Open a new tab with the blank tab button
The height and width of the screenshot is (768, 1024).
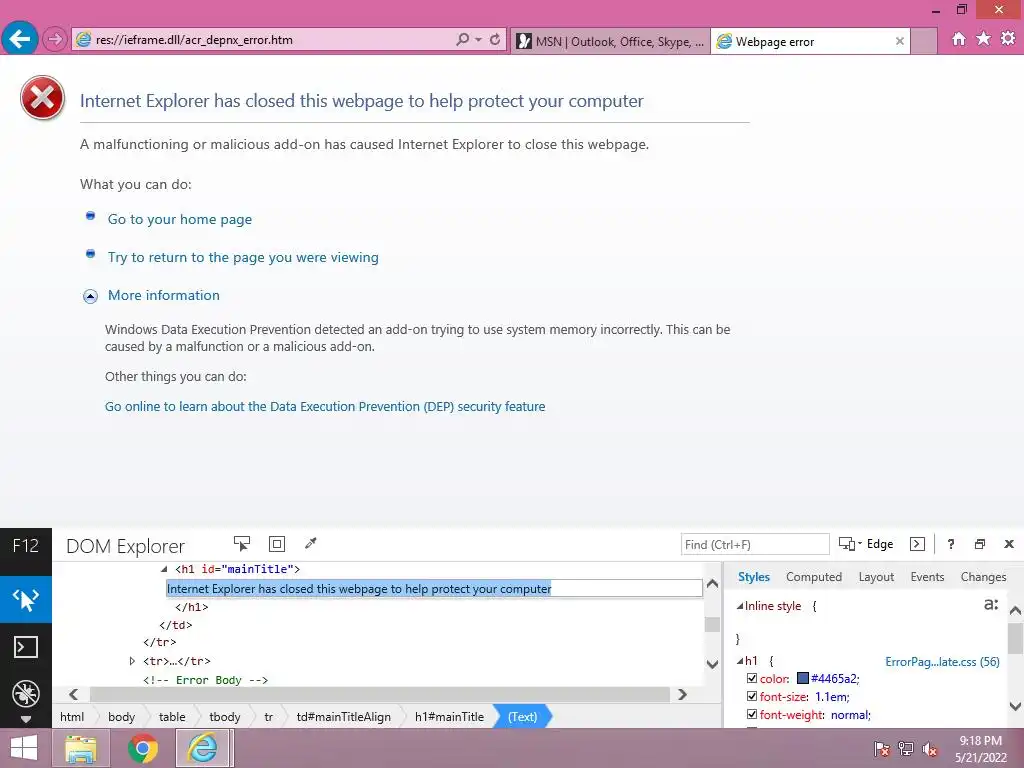pyautogui.click(x=923, y=41)
